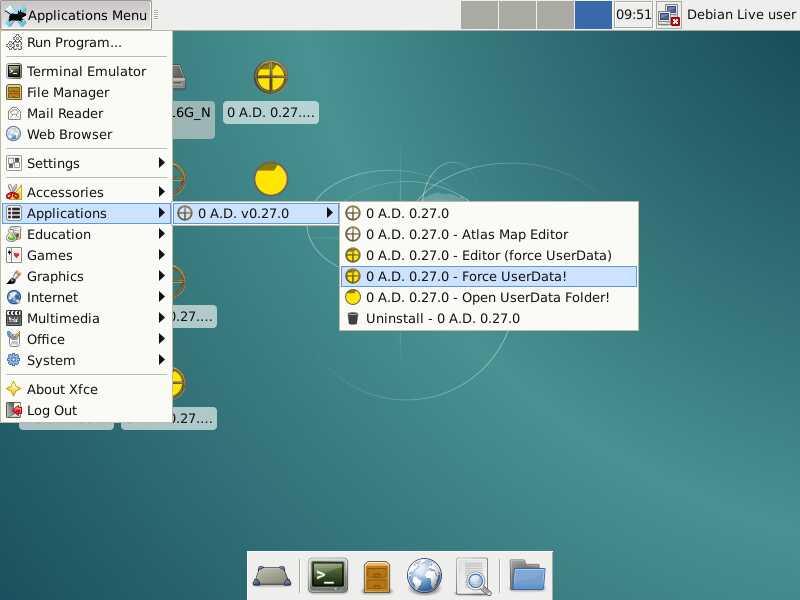Viewport: 800px width, 600px height.
Task: Click the Web Browser globe menu icon
Action: [14, 134]
